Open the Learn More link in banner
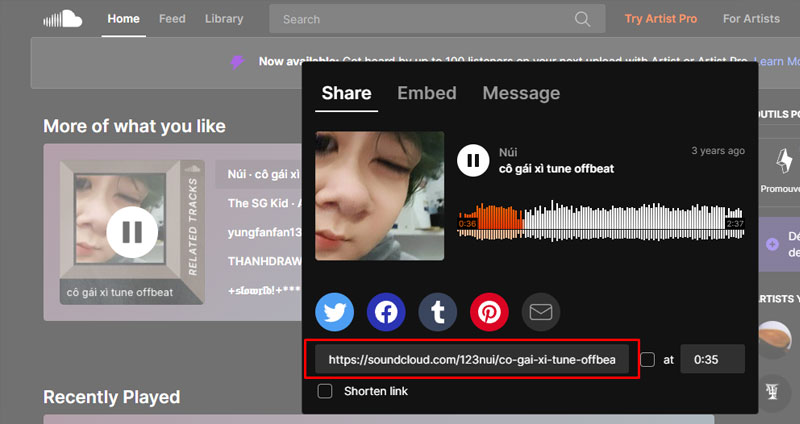This screenshot has width=800, height=424. [x=777, y=62]
